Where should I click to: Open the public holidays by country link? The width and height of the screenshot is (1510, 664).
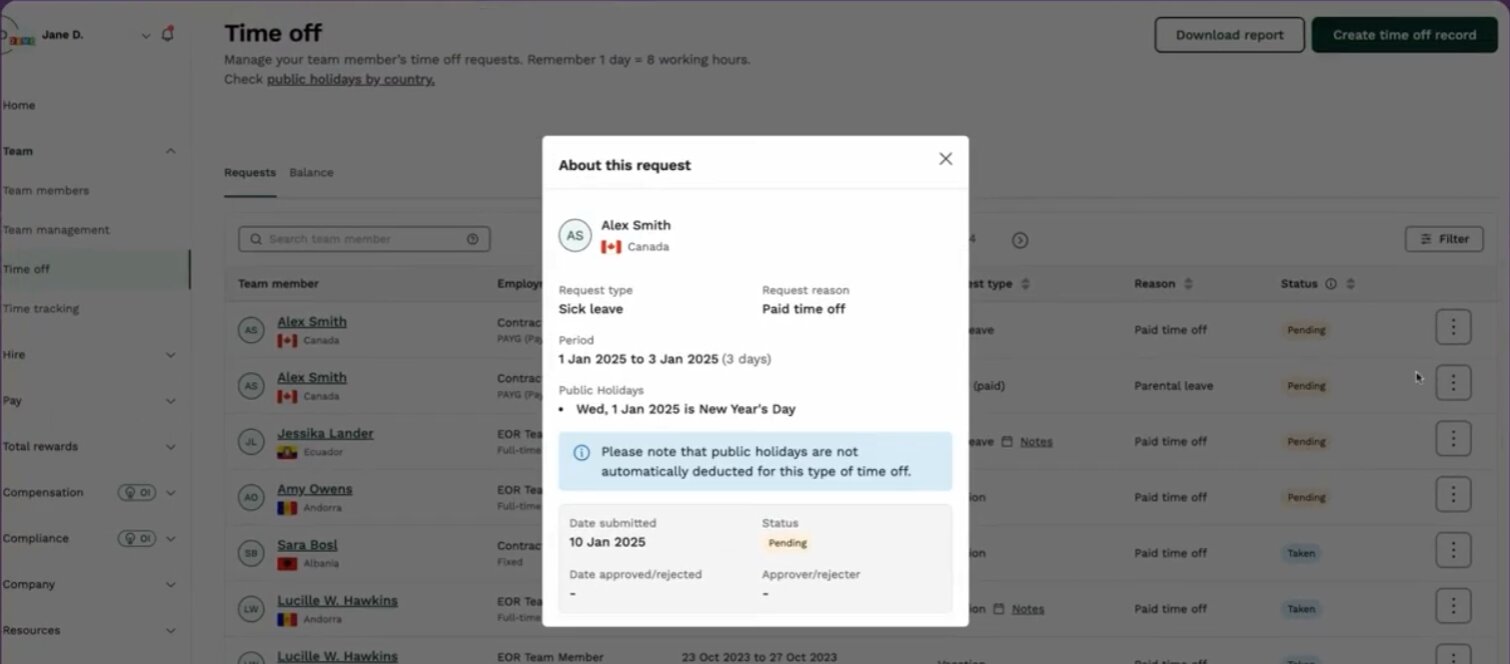pyautogui.click(x=350, y=80)
